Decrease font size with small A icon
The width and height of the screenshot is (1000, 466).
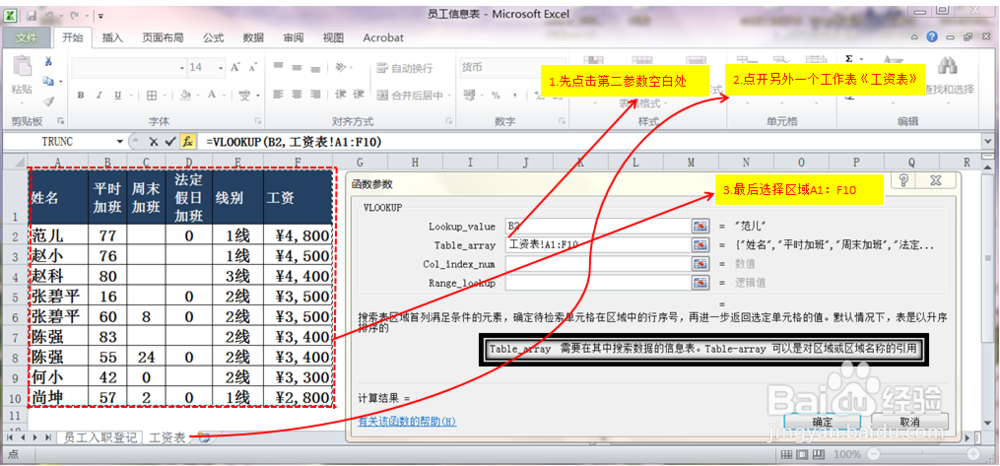point(253,67)
